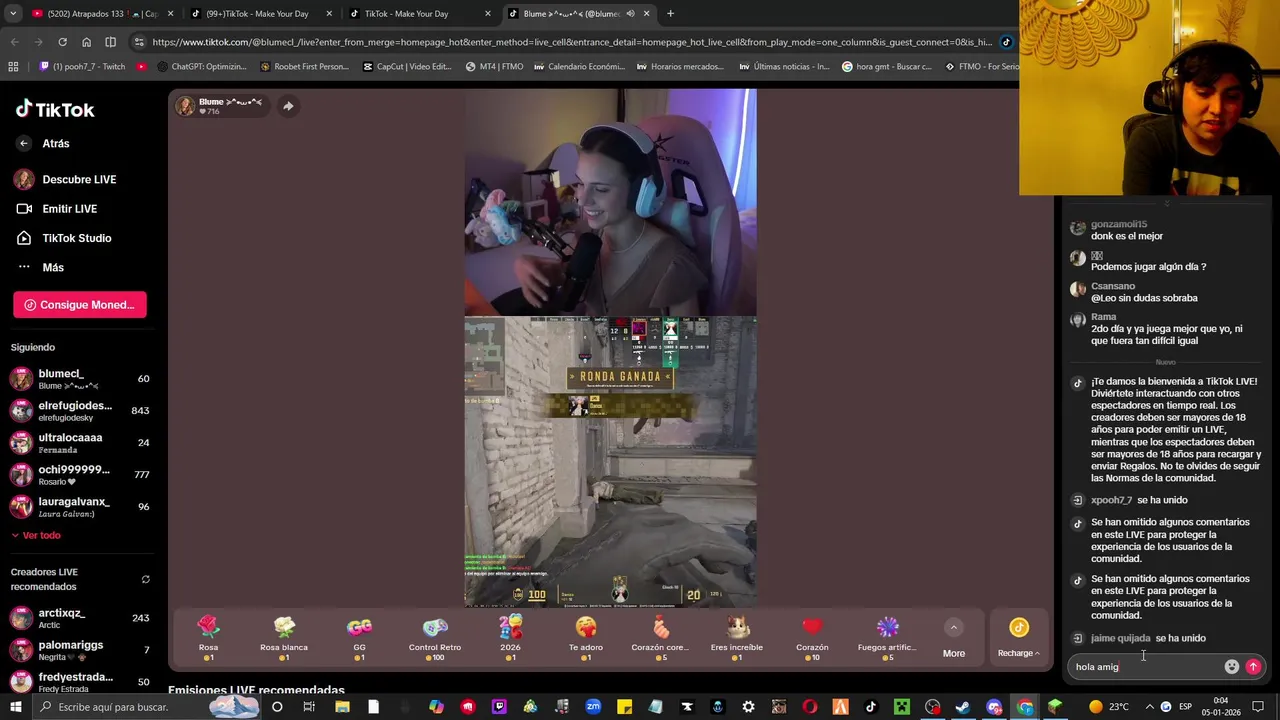Open the MT4 FTMO bookmark
Screen dimensions: 1280x720
click(x=495, y=67)
